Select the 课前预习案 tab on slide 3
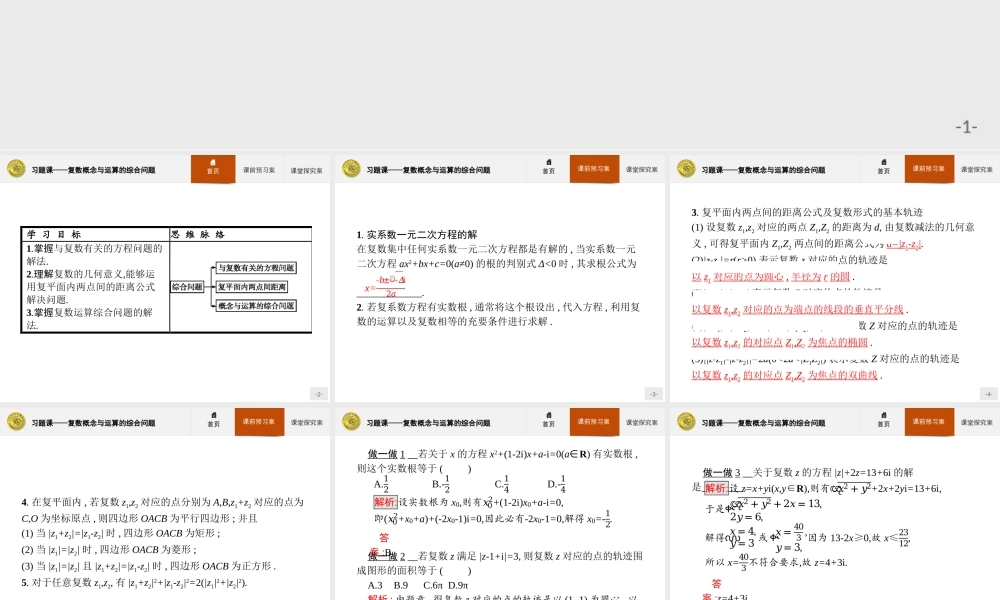1000x600 pixels. tap(594, 169)
